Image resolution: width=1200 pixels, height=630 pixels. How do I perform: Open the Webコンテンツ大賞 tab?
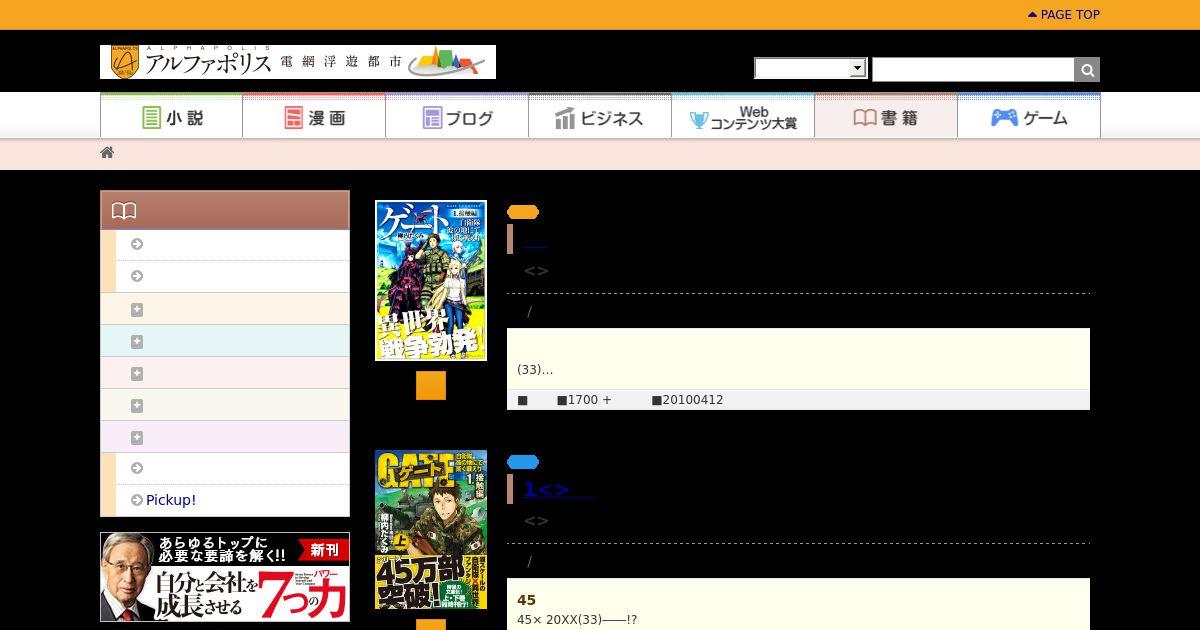coord(743,117)
